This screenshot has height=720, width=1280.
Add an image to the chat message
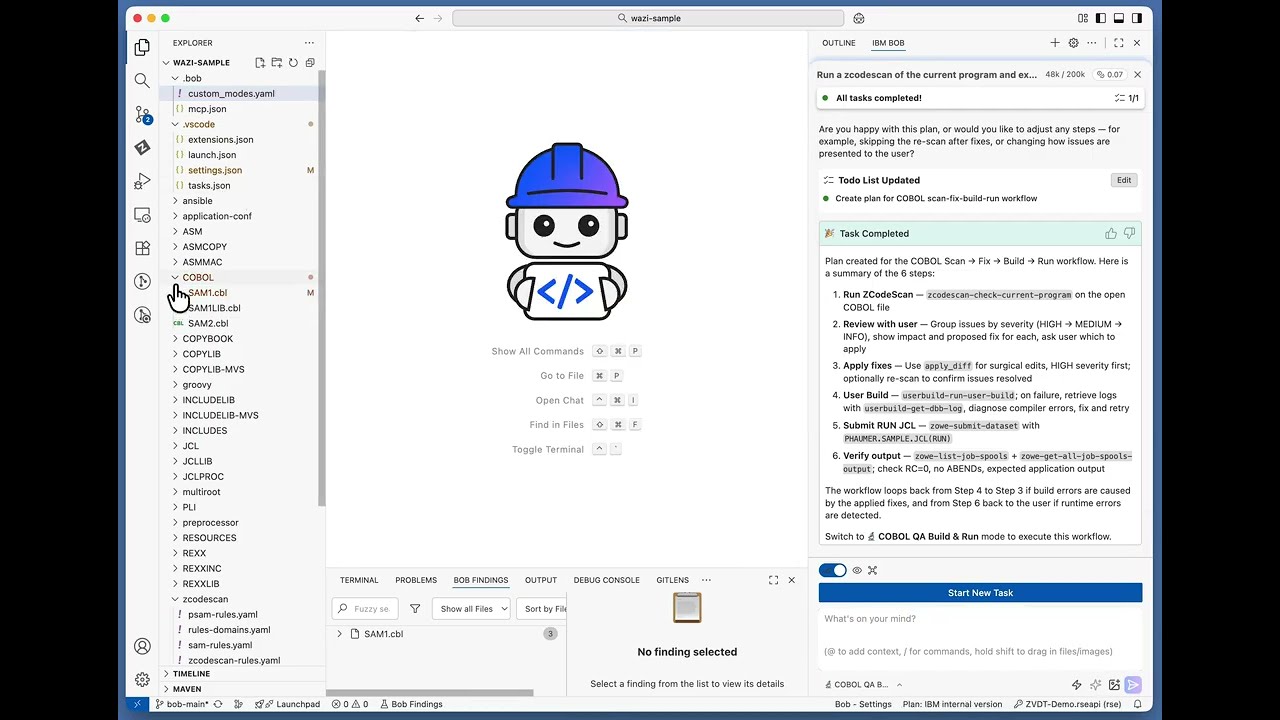[x=1114, y=685]
